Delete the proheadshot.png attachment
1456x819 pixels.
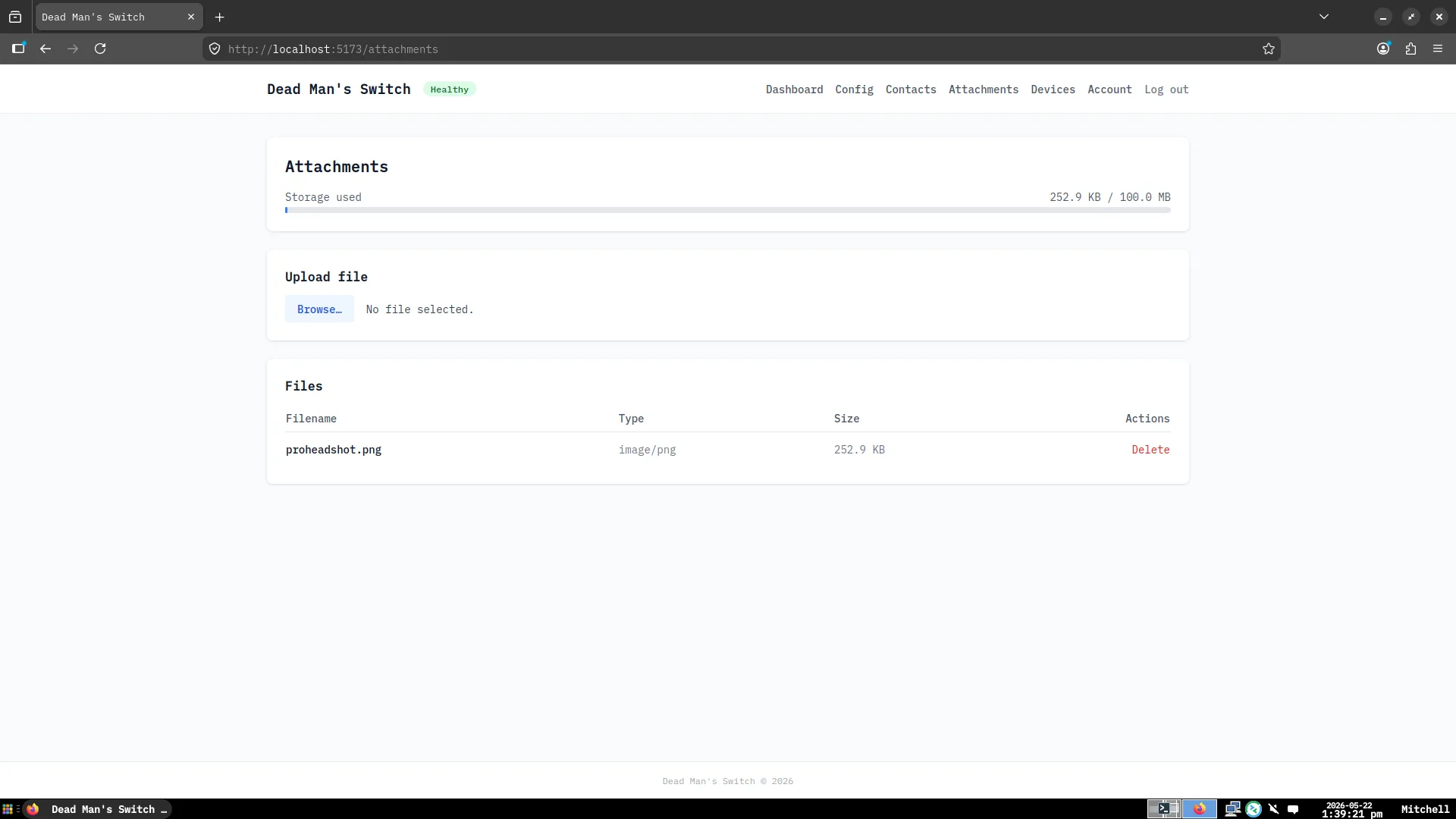click(1150, 450)
